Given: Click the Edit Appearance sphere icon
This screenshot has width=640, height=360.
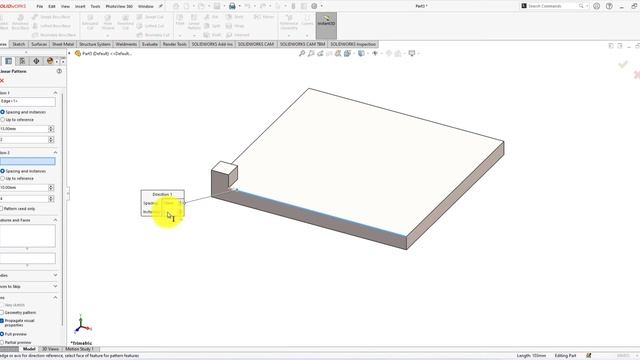Looking at the screenshot, I should tap(389, 53).
